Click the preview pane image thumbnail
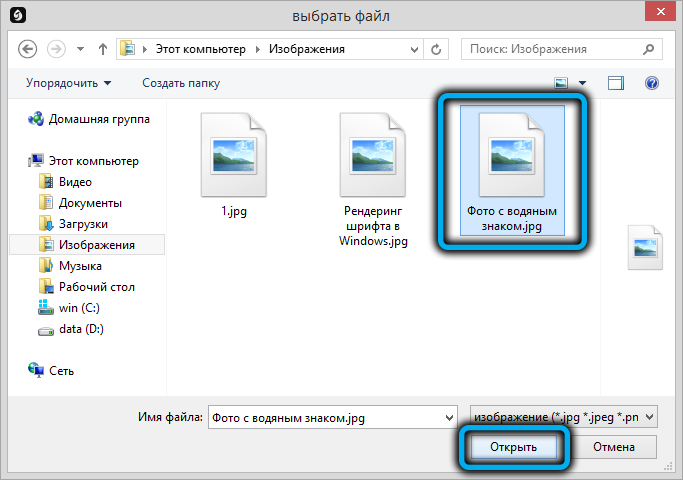The height and width of the screenshot is (480, 683). (x=645, y=247)
